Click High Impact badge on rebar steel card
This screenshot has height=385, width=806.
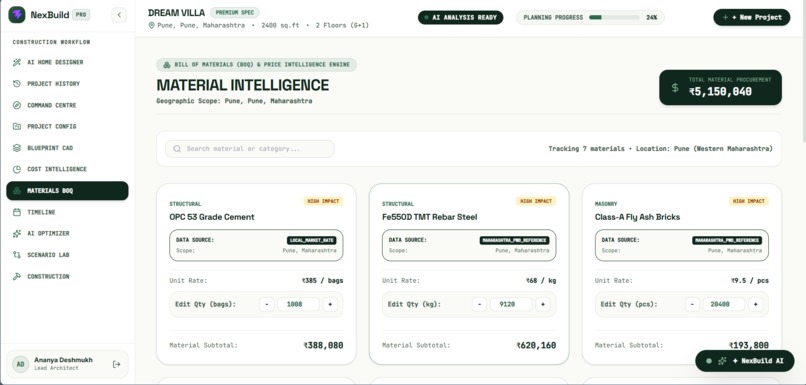click(x=536, y=201)
